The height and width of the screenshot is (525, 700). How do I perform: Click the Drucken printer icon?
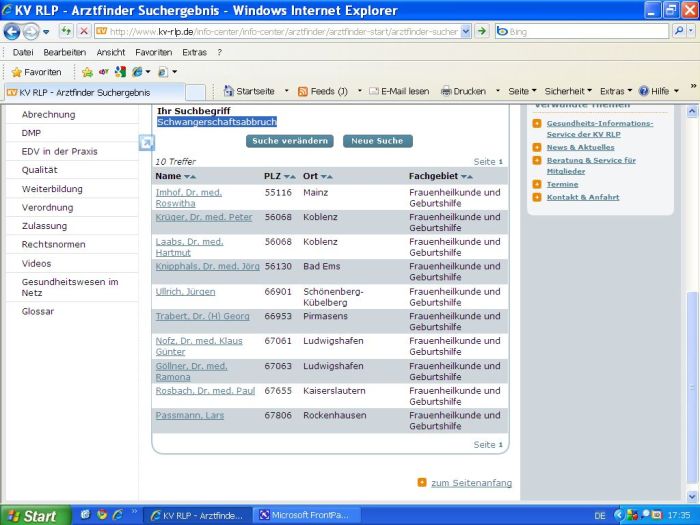(x=446, y=91)
